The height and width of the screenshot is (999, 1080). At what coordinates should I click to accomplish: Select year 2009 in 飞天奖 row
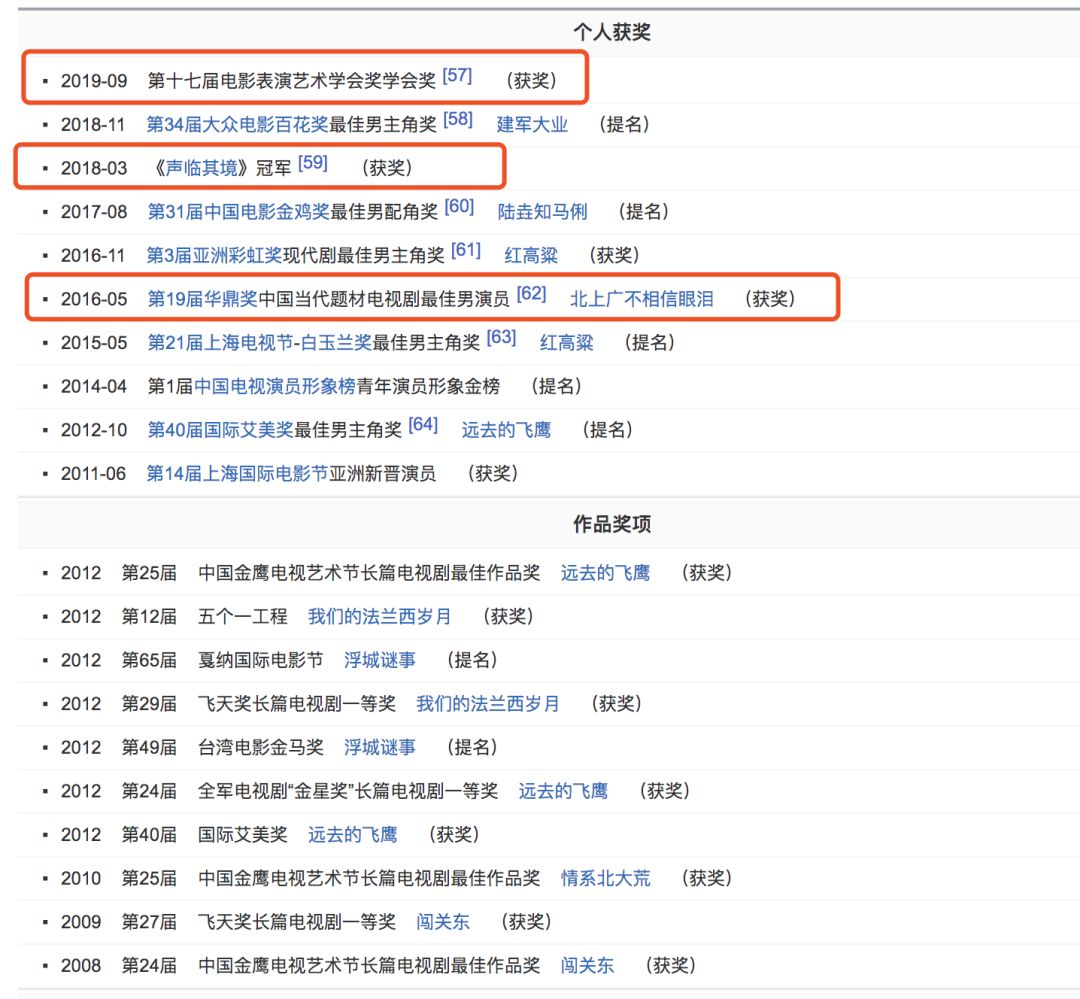point(81,922)
